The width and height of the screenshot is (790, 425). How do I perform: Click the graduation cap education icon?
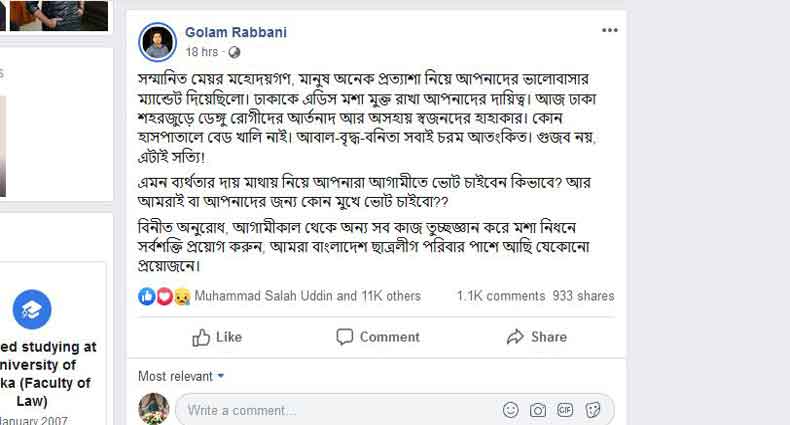pos(32,310)
